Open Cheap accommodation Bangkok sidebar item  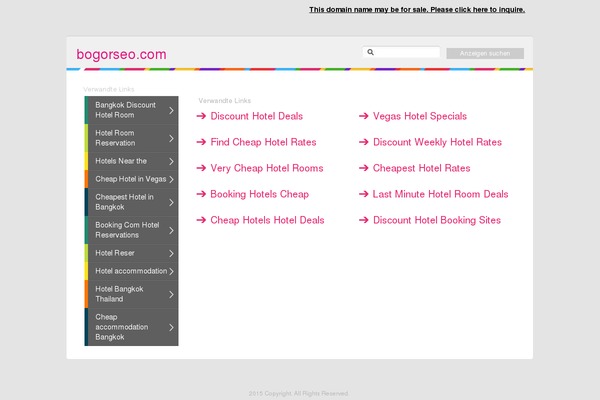131,327
